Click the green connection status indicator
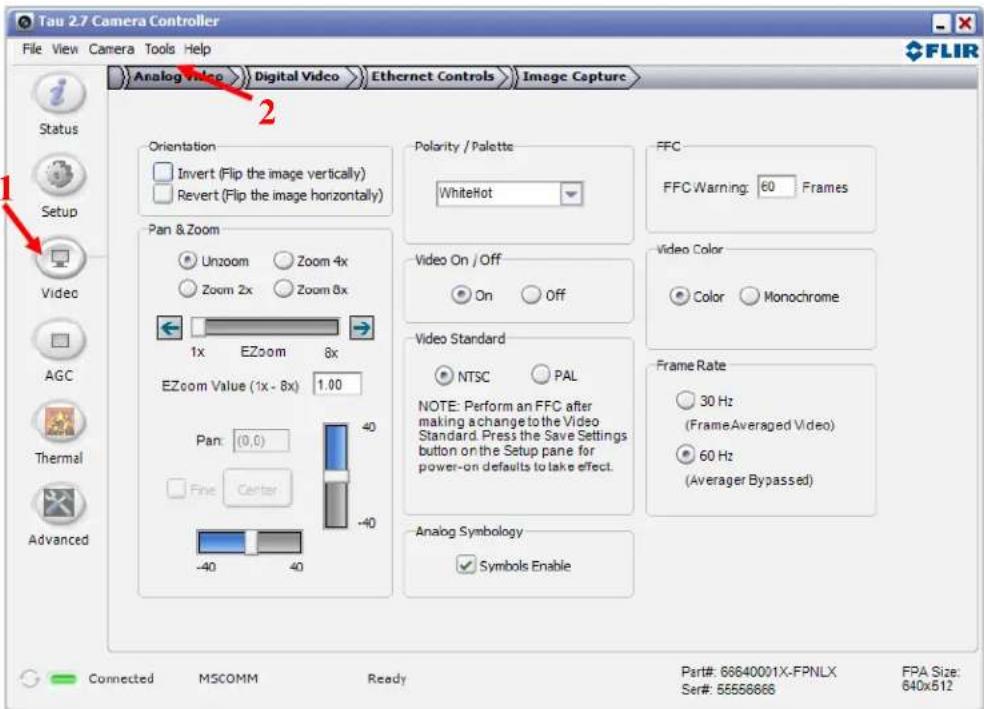This screenshot has height=709, width=984. point(63,678)
